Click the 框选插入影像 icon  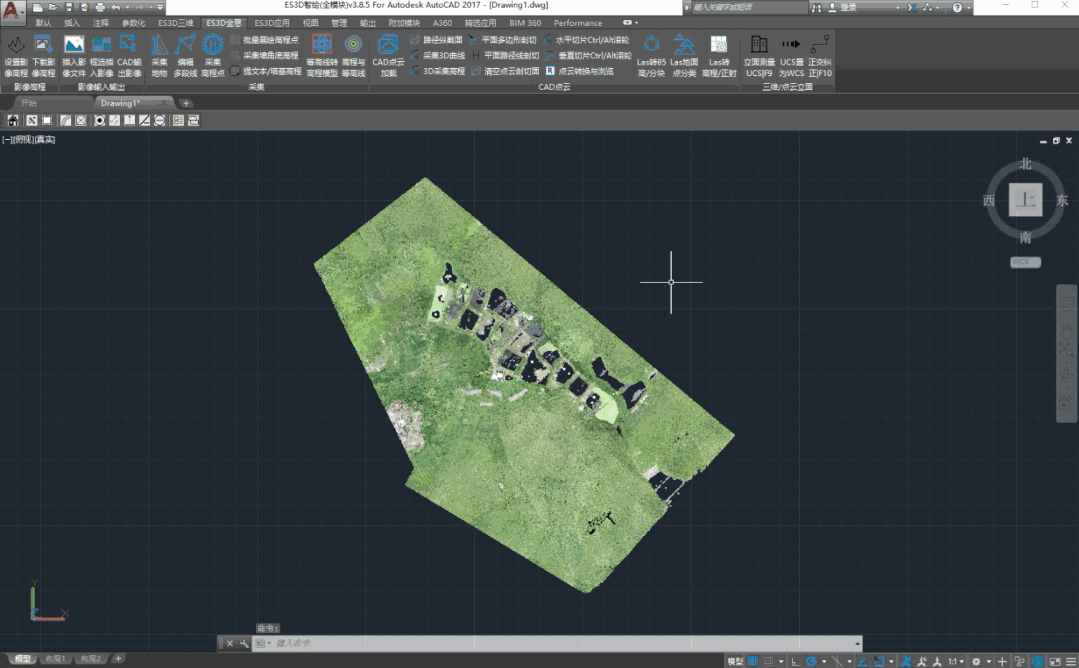point(101,56)
